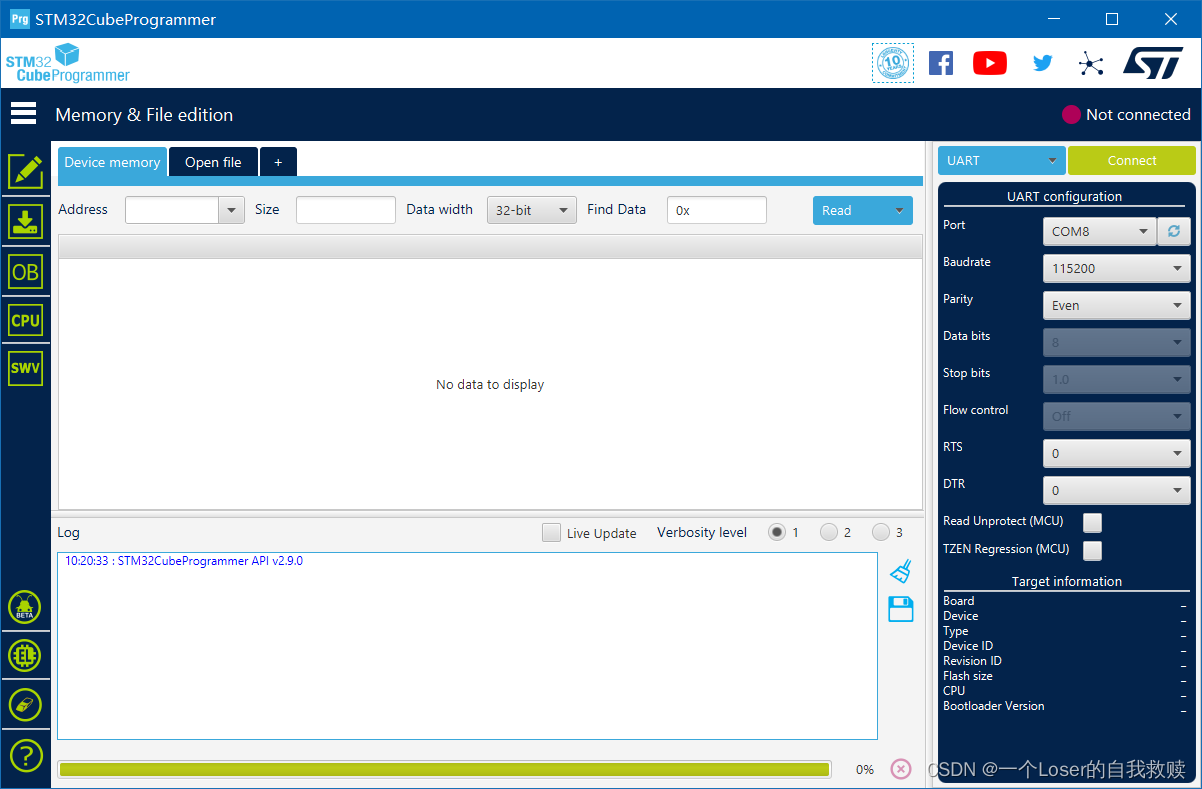Image resolution: width=1202 pixels, height=789 pixels.
Task: Cancel the progress operation icon
Action: pos(901,768)
